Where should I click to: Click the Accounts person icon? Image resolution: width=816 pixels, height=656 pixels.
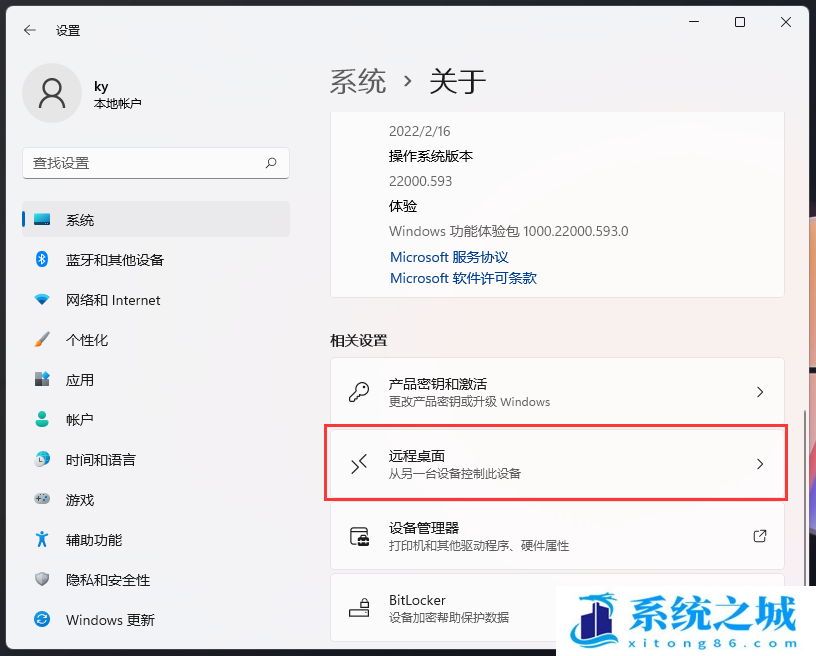point(42,419)
